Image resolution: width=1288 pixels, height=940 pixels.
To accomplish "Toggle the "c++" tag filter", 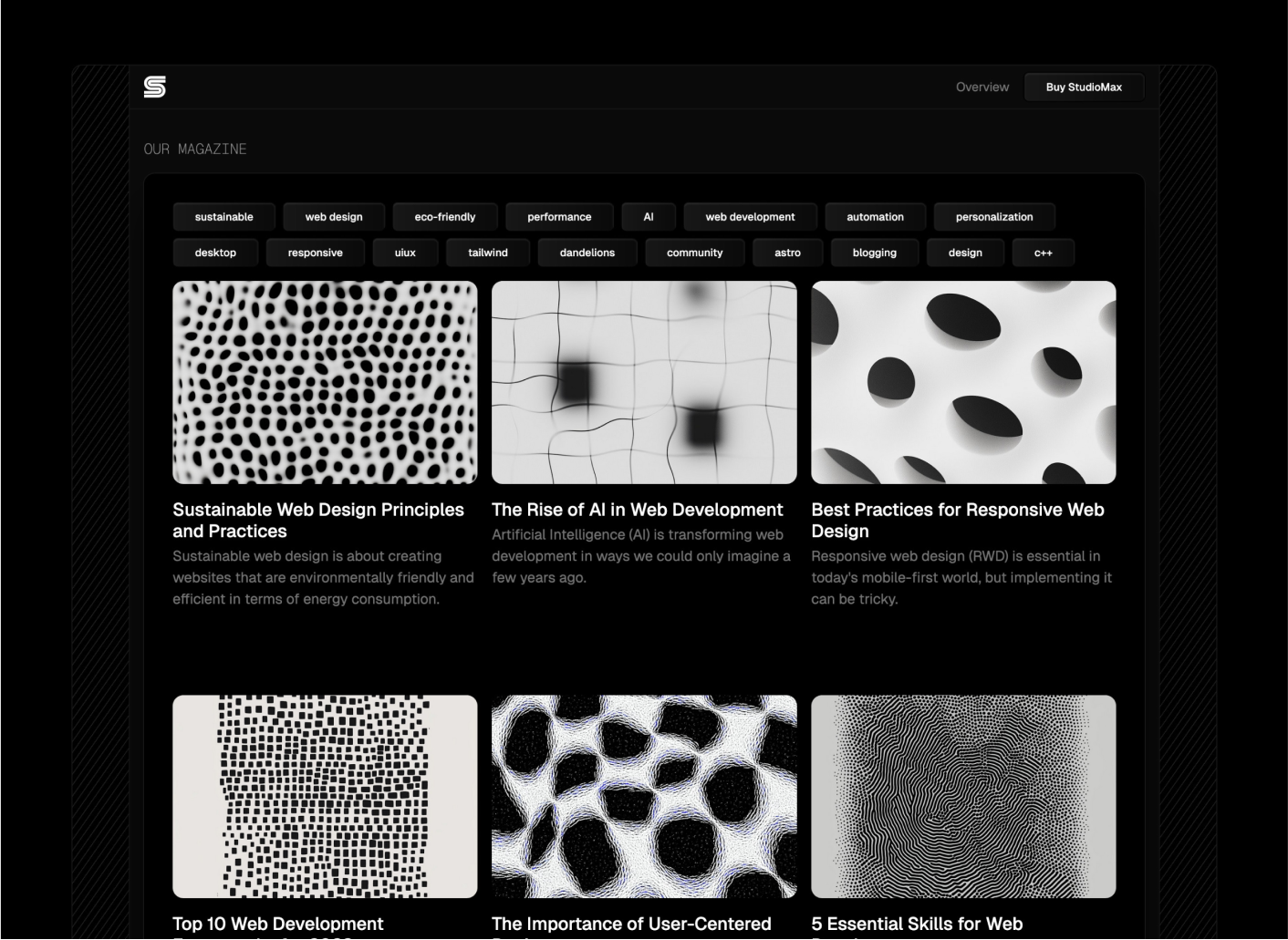I will [x=1043, y=253].
